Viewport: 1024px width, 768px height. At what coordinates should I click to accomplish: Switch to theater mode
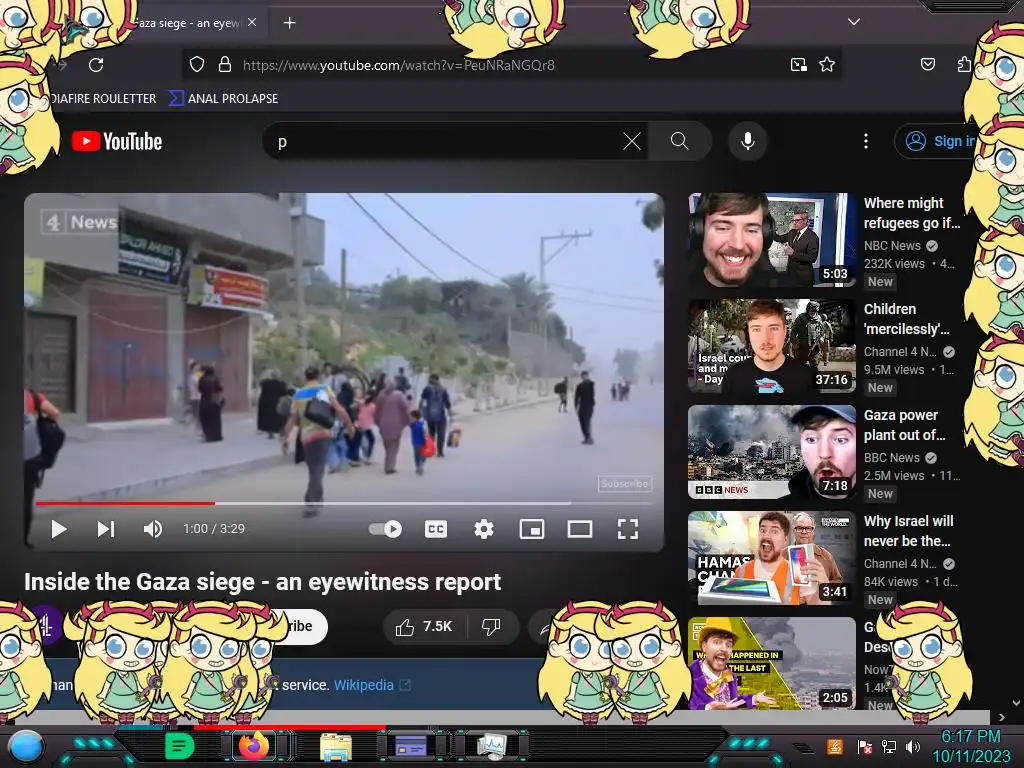coord(579,529)
